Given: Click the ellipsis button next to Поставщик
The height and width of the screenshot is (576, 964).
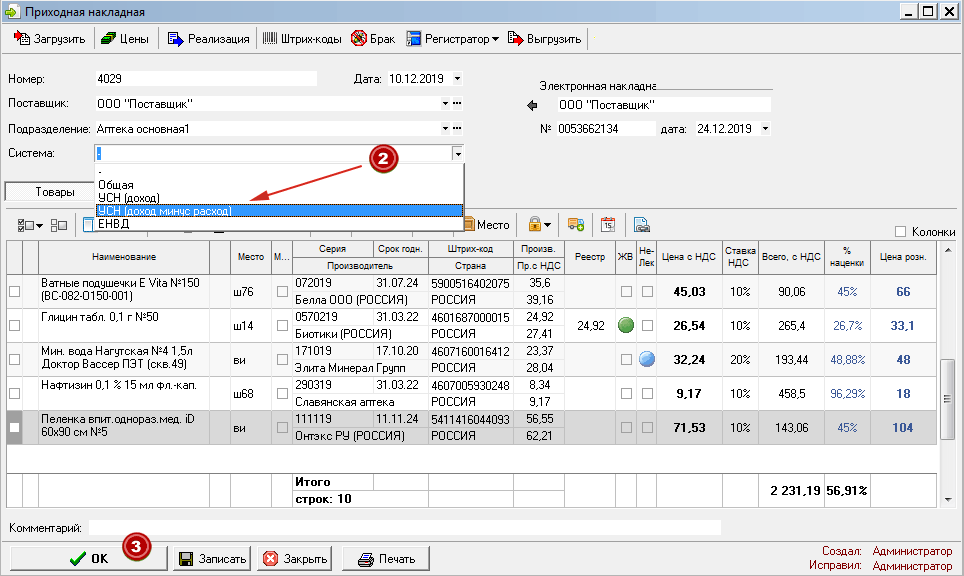Looking at the screenshot, I should point(457,103).
